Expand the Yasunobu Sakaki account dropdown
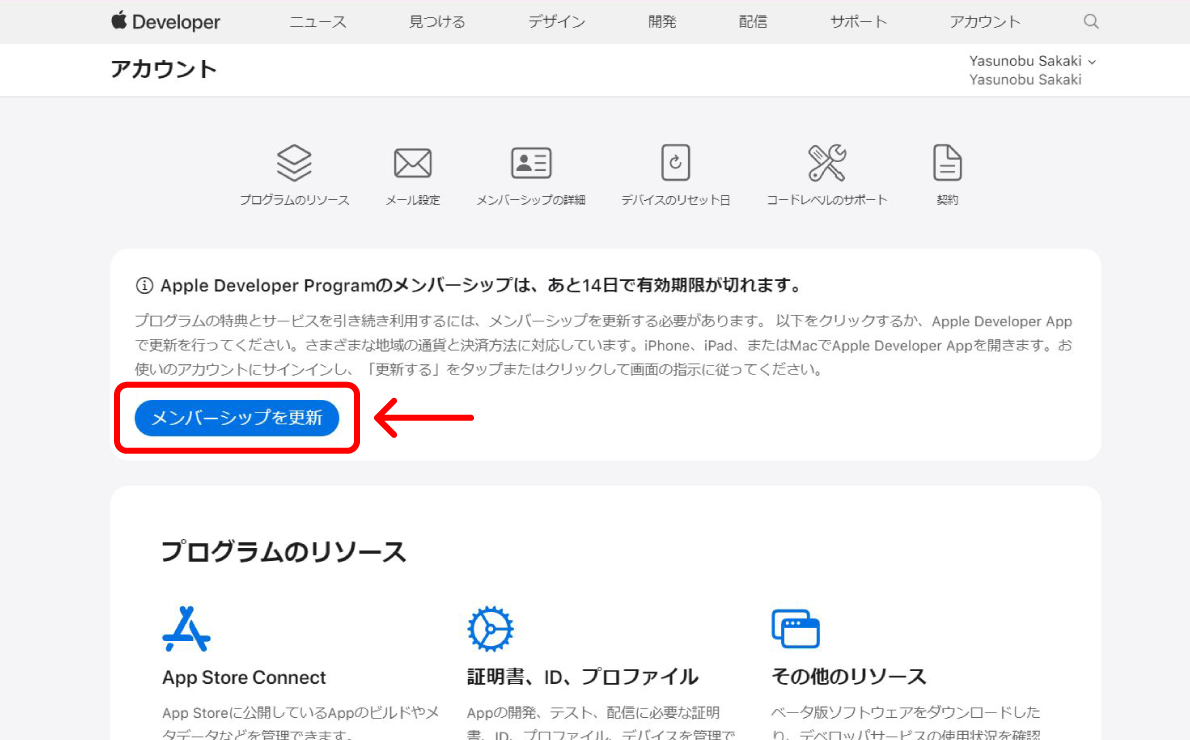Viewport: 1190px width, 740px height. tap(1032, 61)
